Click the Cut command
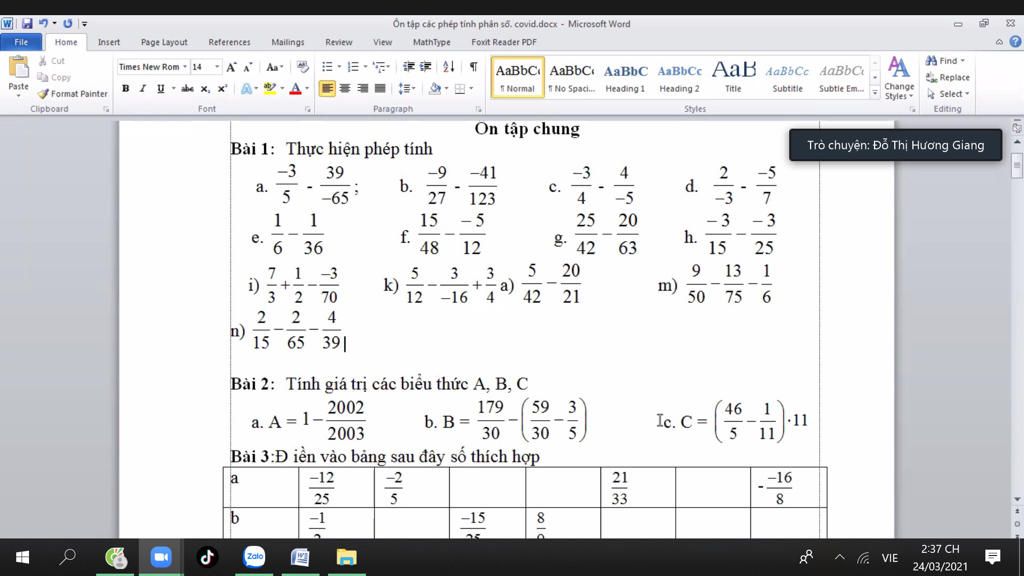 click(52, 61)
